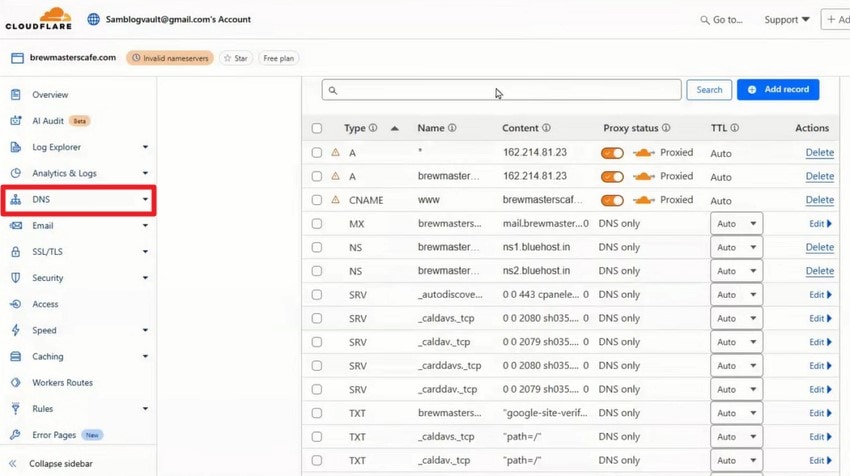Click the globe icon beside account name

point(93,20)
